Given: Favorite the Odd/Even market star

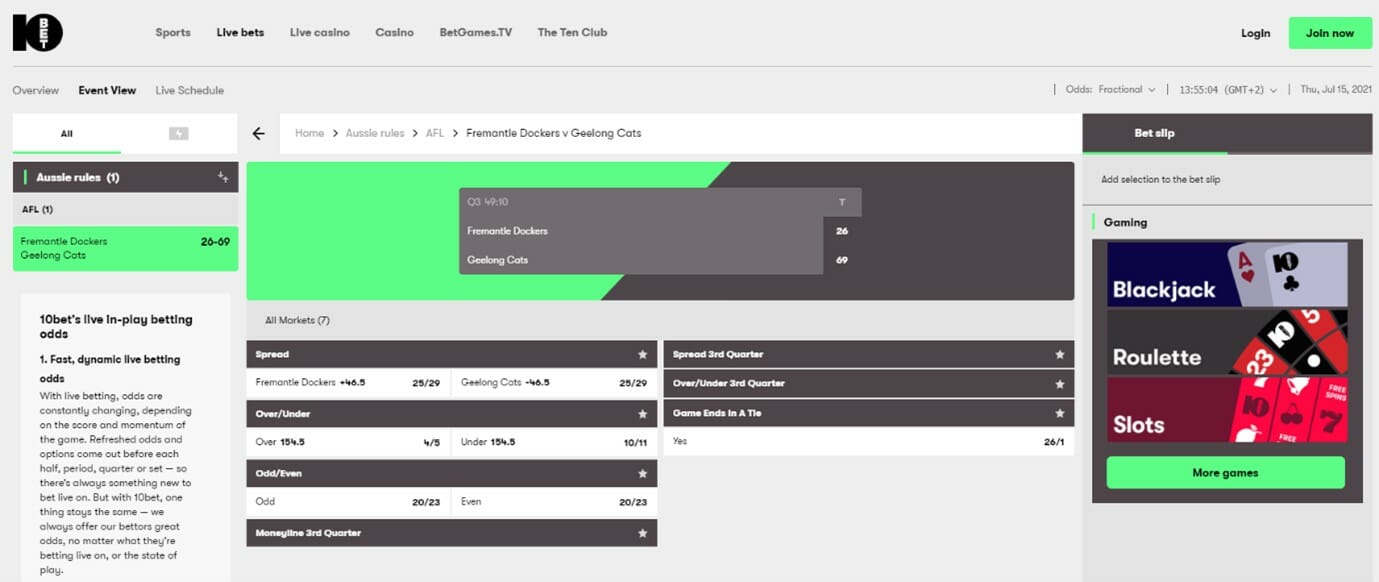Looking at the screenshot, I should 643,473.
